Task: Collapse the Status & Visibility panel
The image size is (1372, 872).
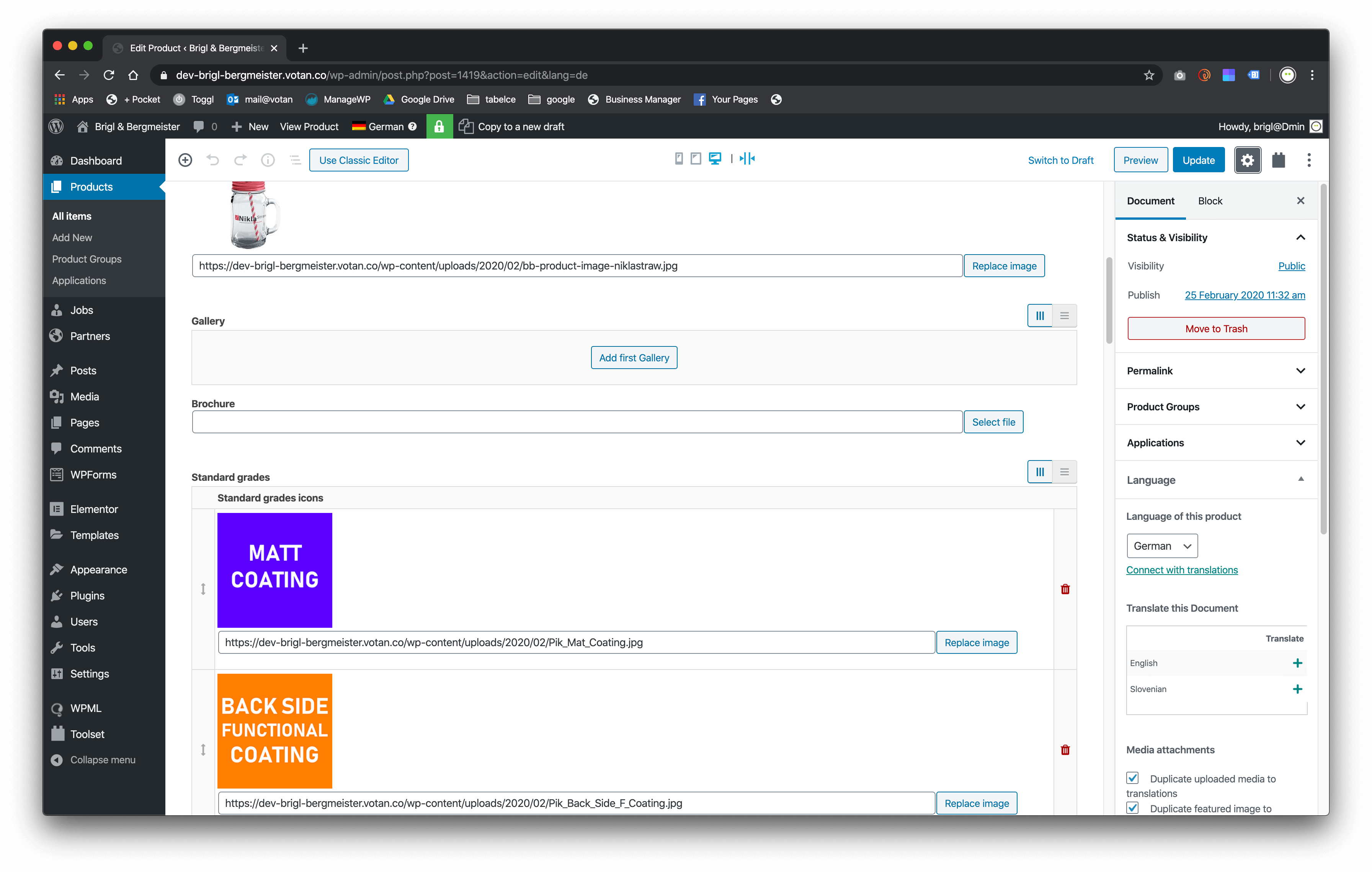Action: [1216, 237]
